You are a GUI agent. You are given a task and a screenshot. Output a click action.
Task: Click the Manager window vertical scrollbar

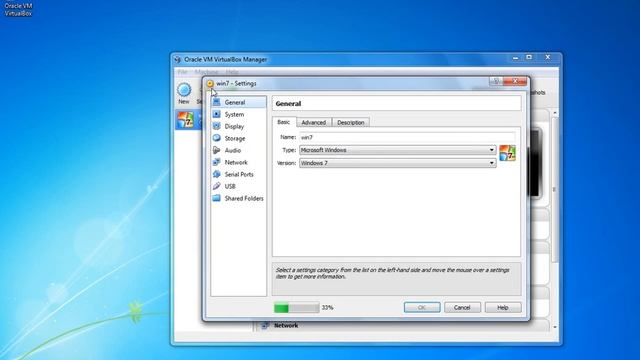pos(554,190)
